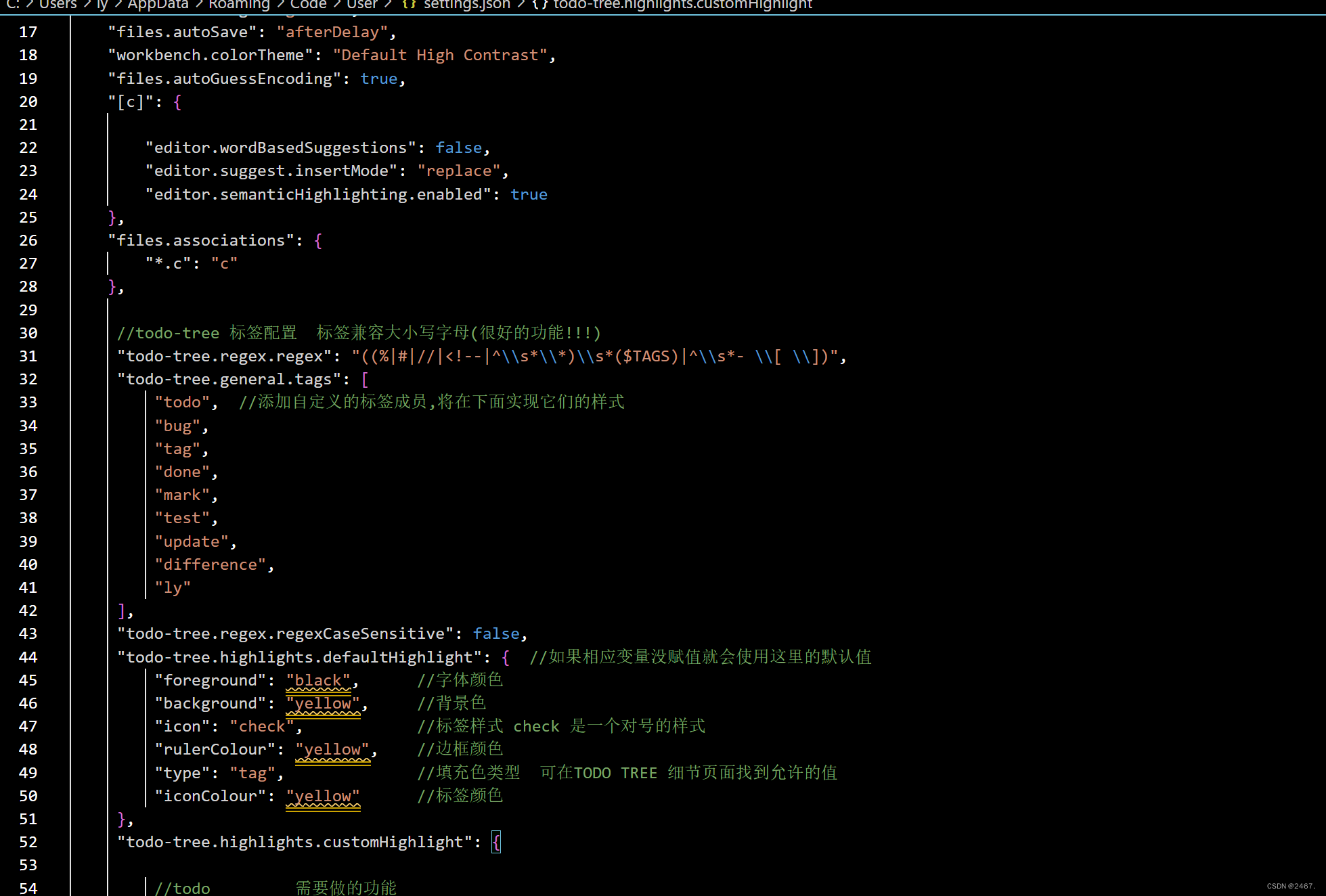Image resolution: width=1326 pixels, height=896 pixels.
Task: Click the {} icon before todo-tree.highlights.customHighlight
Action: coord(538,5)
